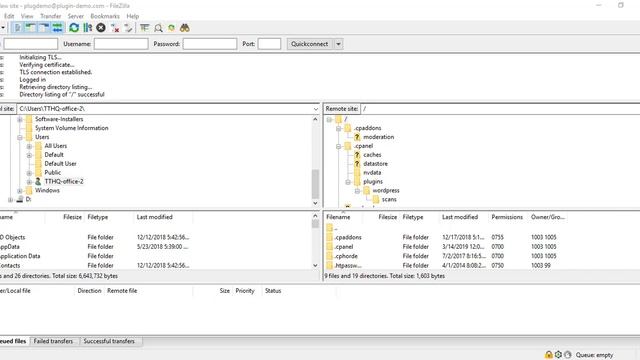This screenshot has width=640, height=360.
Task: Expand the D: drive node
Action: pyautogui.click(x=10, y=200)
